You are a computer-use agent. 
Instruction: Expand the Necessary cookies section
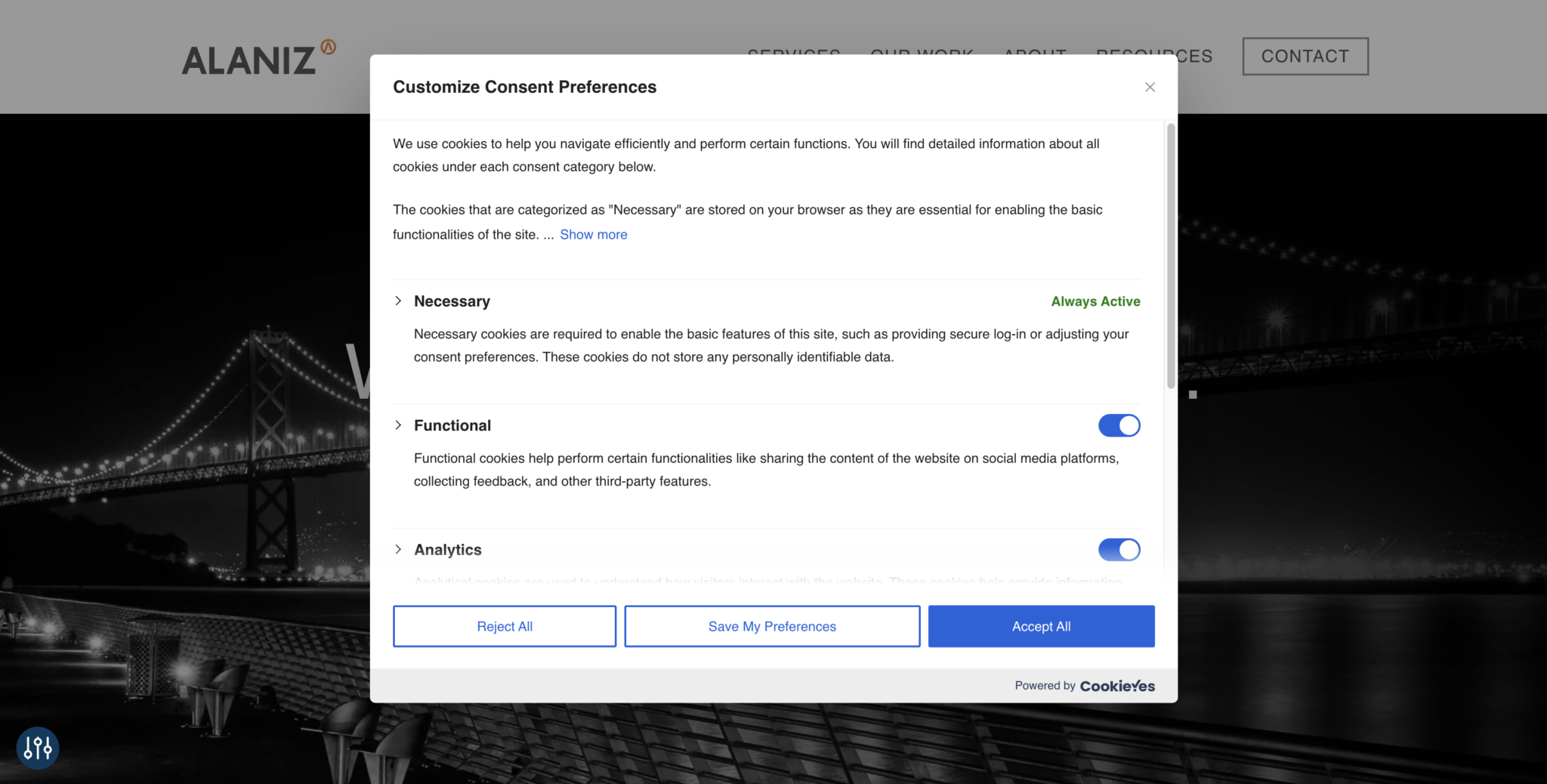(398, 301)
